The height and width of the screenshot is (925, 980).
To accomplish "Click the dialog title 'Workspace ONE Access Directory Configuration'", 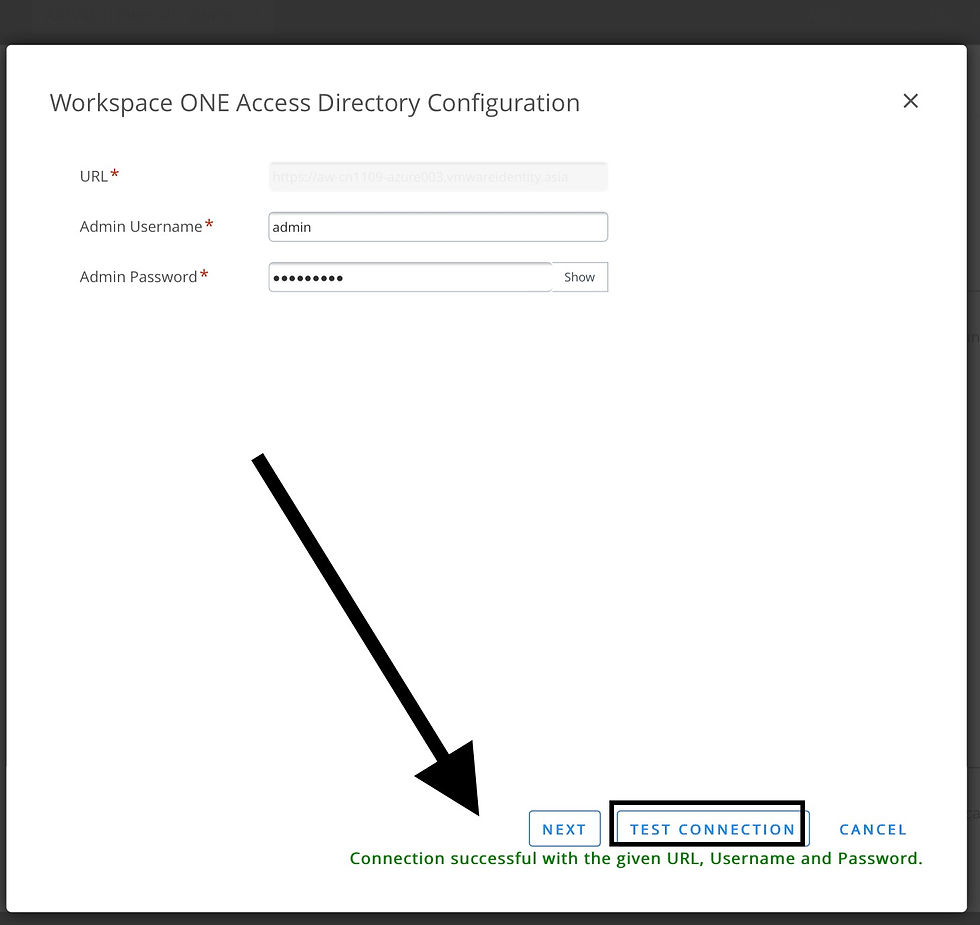I will pos(315,103).
